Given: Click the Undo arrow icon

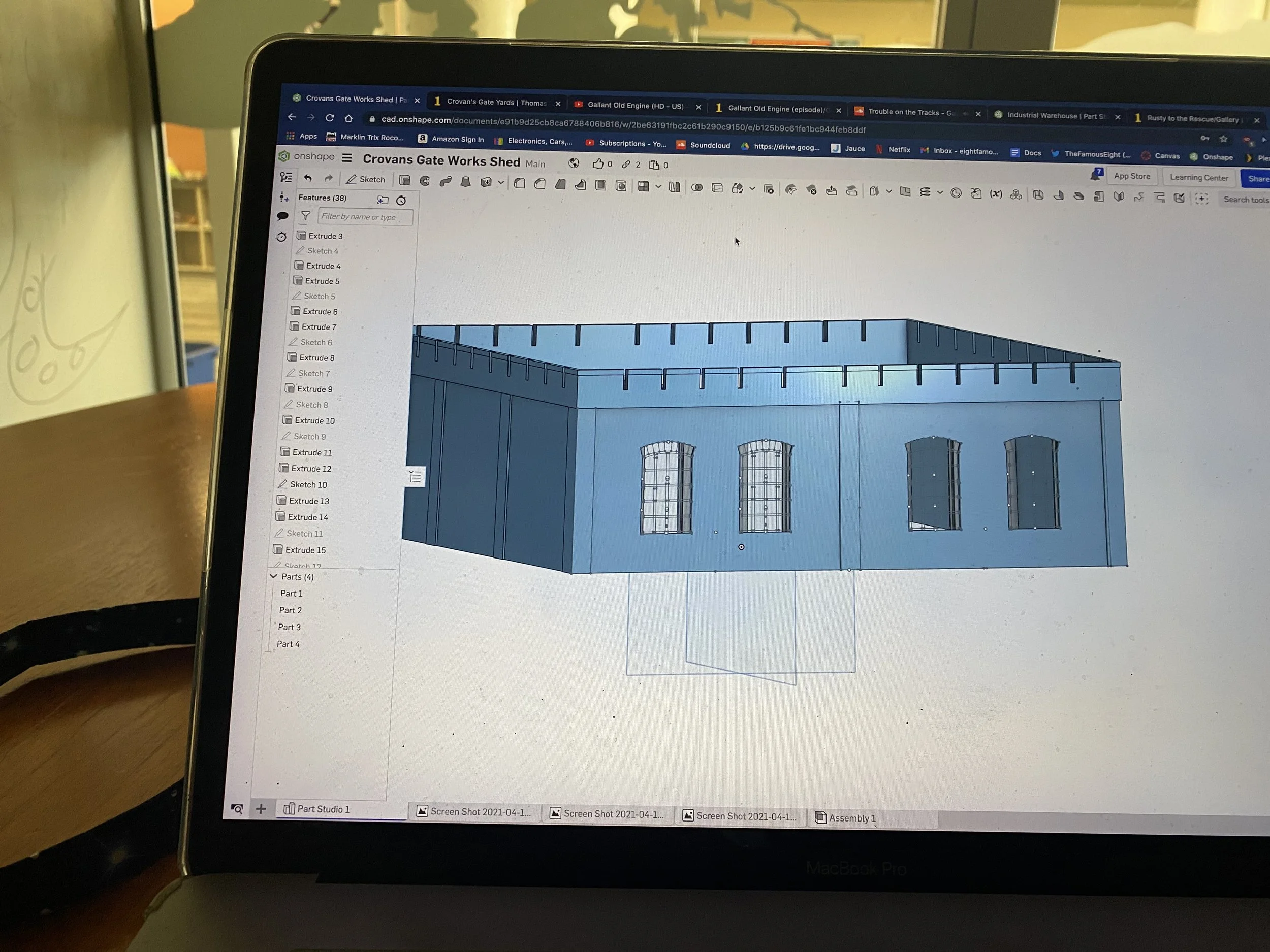Looking at the screenshot, I should tap(308, 178).
